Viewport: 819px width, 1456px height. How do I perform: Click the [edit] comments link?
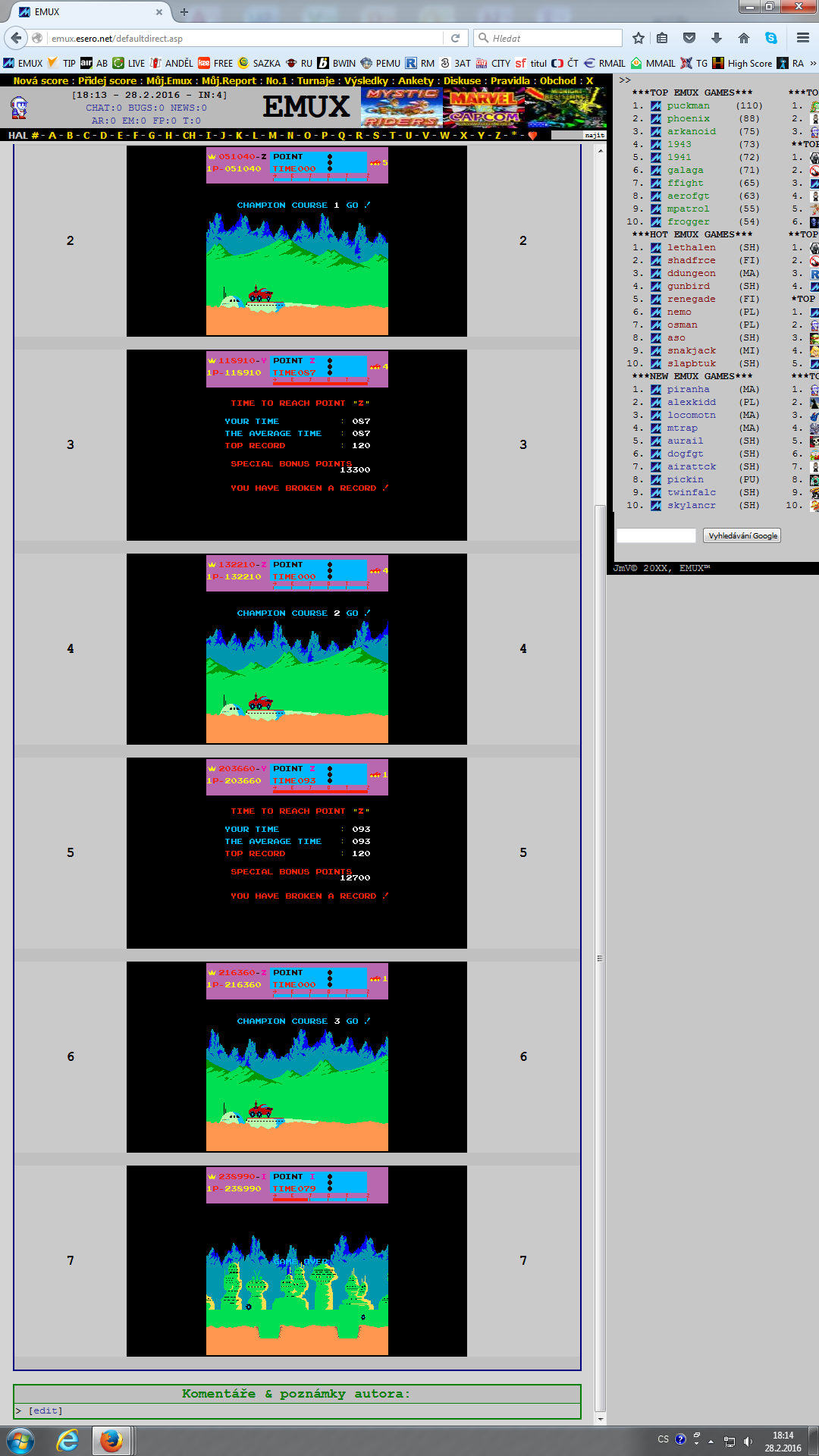45,1410
